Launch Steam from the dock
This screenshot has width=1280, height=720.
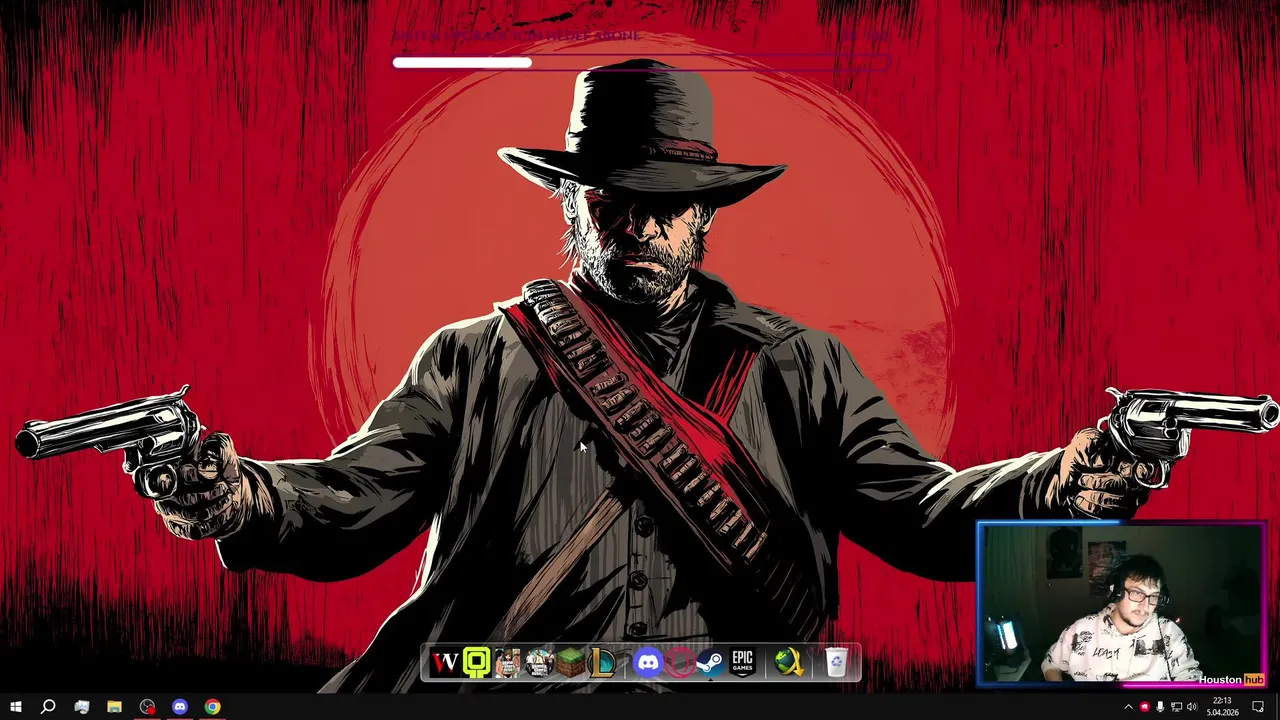[x=710, y=662]
